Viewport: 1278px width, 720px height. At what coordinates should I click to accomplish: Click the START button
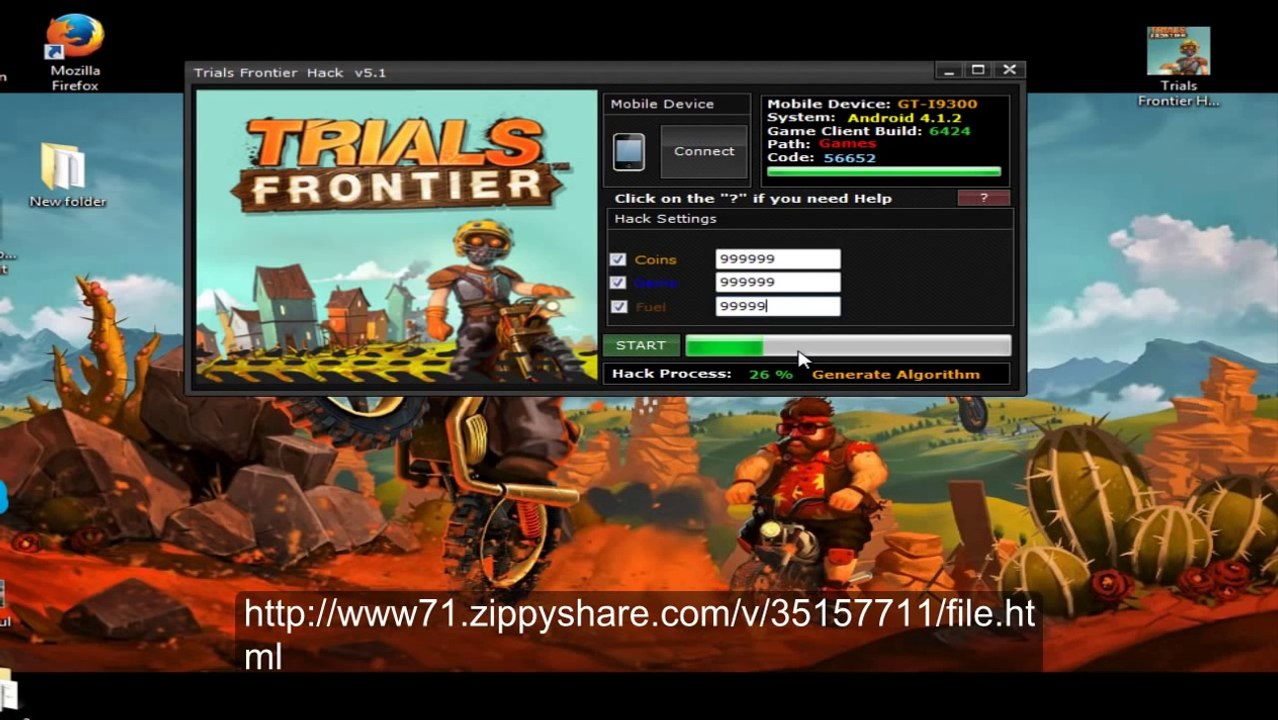641,345
